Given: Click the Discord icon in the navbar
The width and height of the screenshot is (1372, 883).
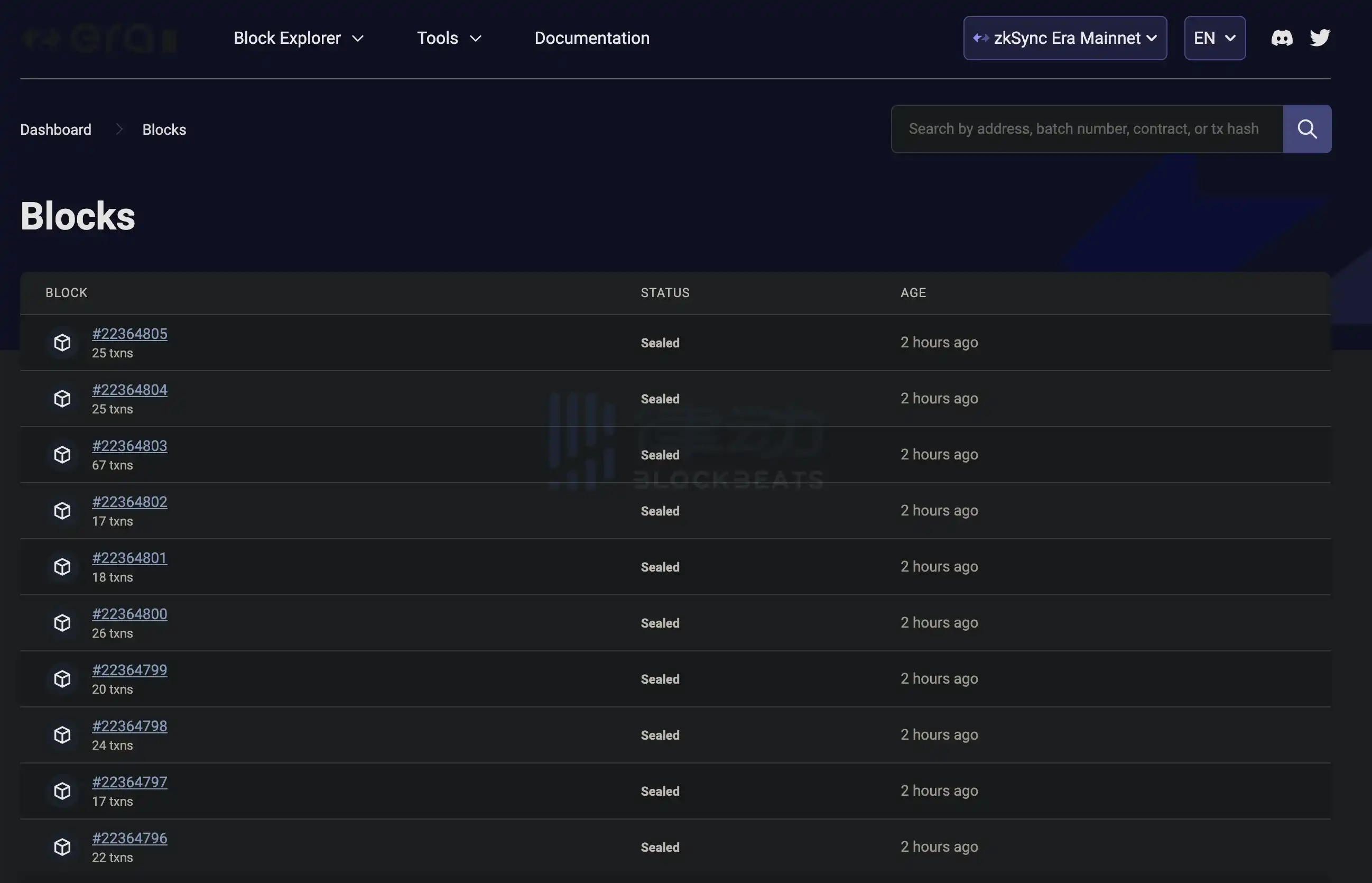Looking at the screenshot, I should tap(1281, 37).
